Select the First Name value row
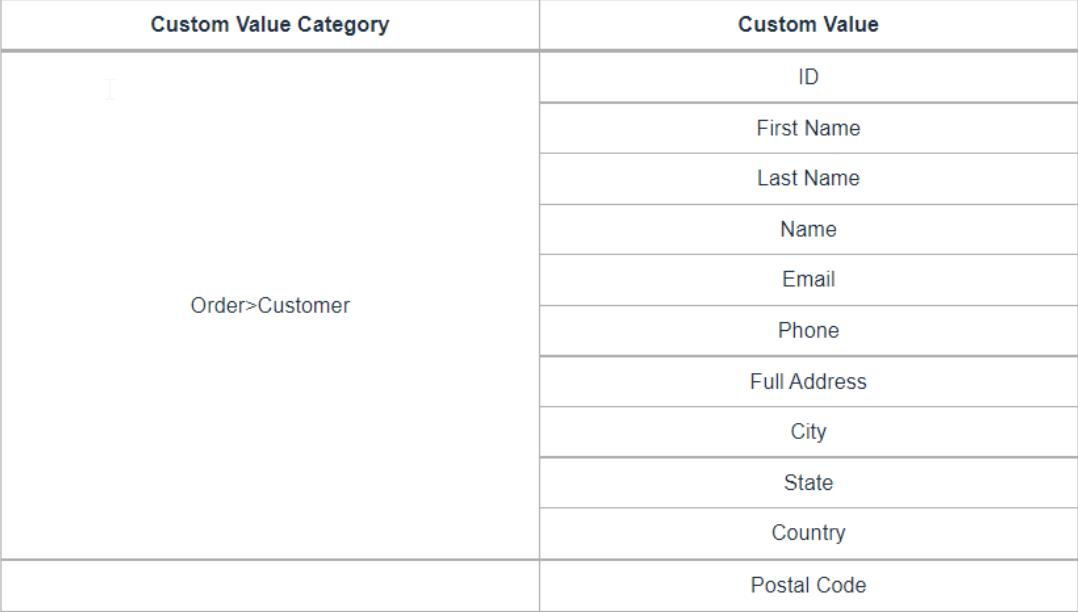The height and width of the screenshot is (612, 1078). coord(808,128)
